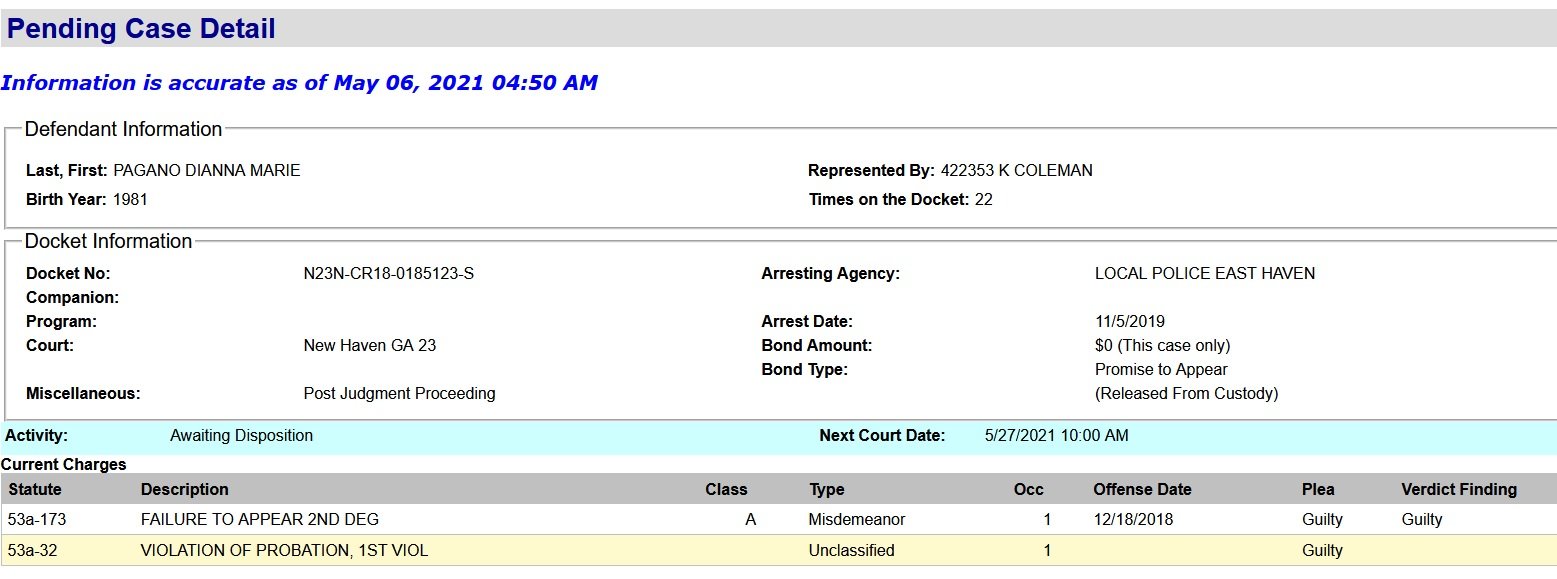The height and width of the screenshot is (579, 1557).
Task: Select defendant name PAGANO DIANNA MARIE
Action: tap(207, 171)
